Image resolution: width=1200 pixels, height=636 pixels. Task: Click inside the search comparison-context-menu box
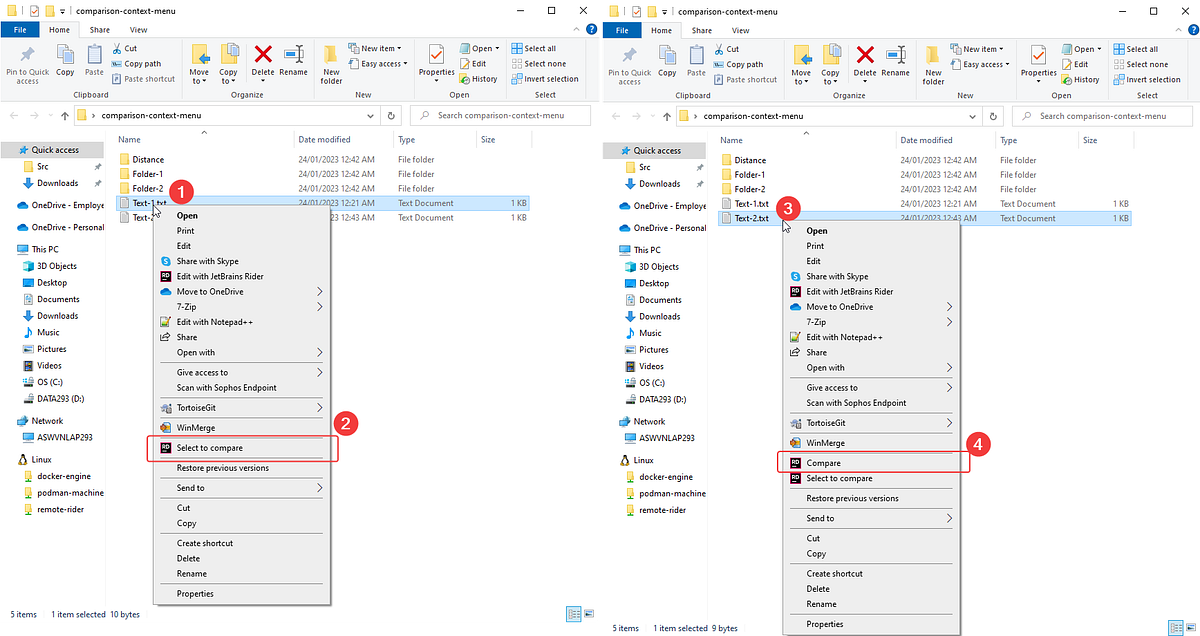pos(500,115)
